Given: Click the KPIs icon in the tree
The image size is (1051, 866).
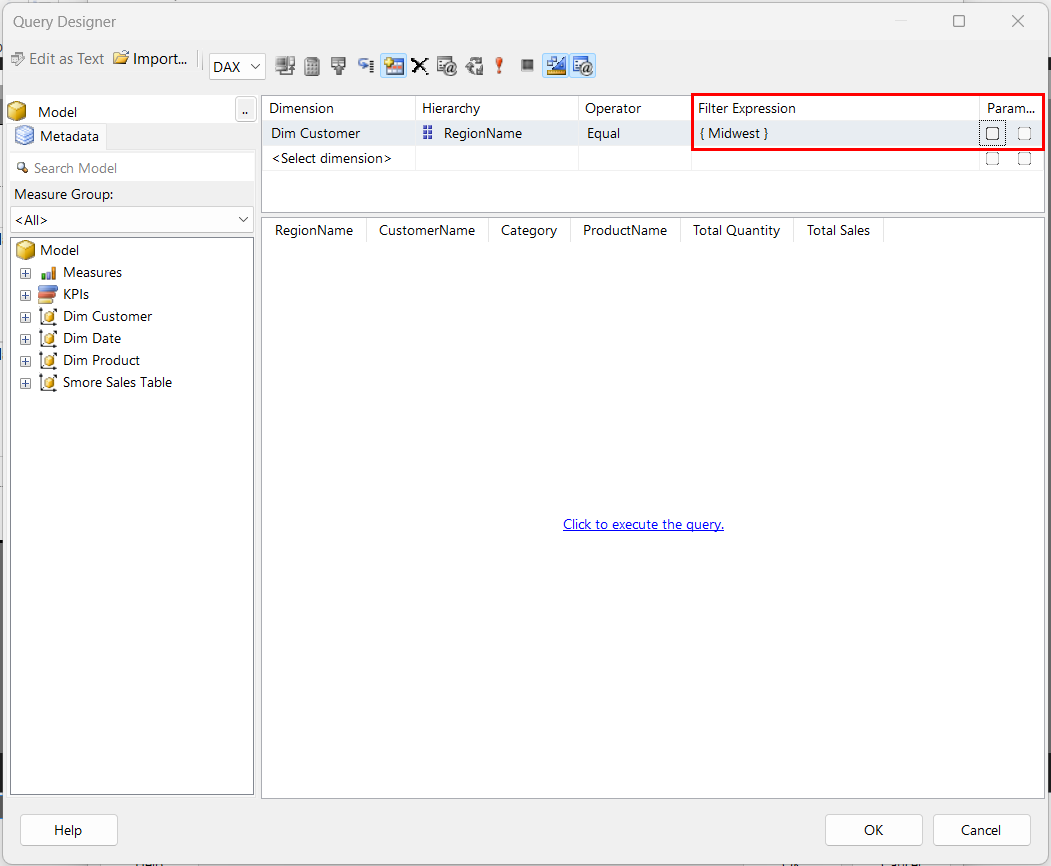Looking at the screenshot, I should pos(48,294).
